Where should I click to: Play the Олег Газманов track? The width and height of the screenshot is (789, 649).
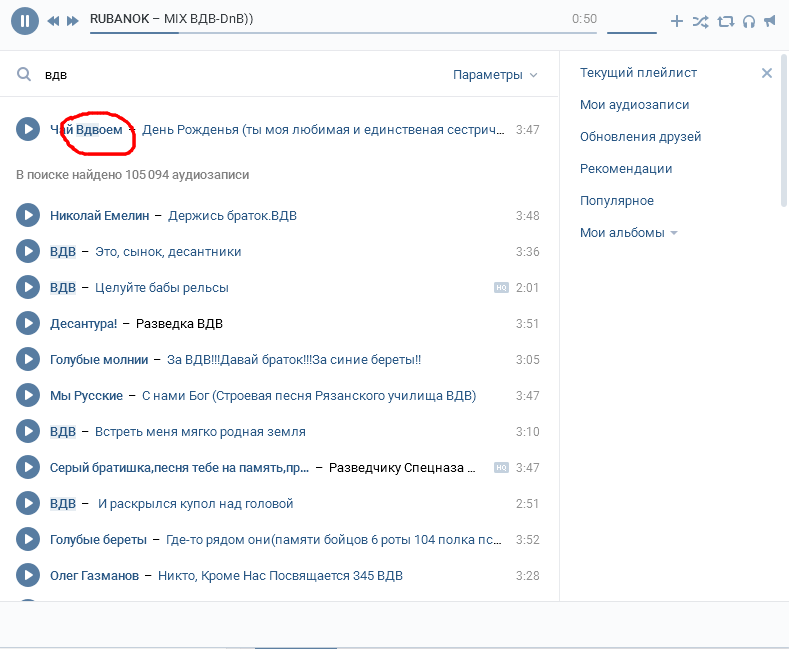(28, 575)
